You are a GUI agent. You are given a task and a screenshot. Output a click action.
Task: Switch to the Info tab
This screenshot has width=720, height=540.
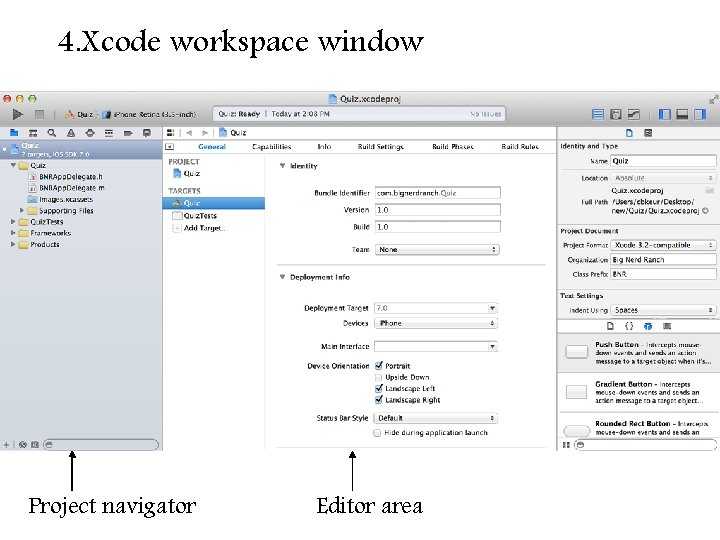tap(324, 146)
